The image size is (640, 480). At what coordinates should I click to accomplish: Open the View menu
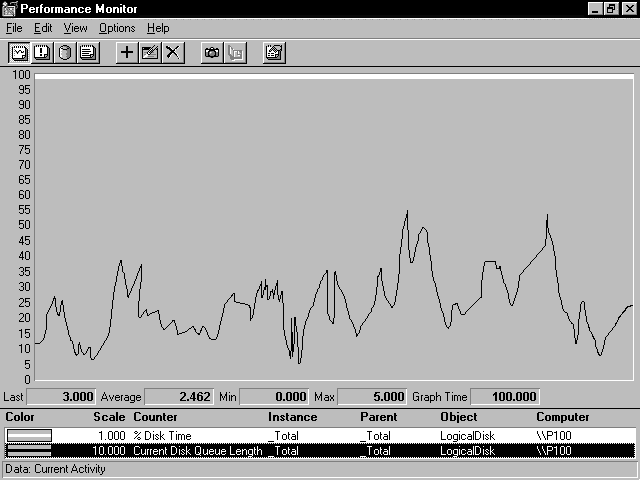pyautogui.click(x=76, y=28)
